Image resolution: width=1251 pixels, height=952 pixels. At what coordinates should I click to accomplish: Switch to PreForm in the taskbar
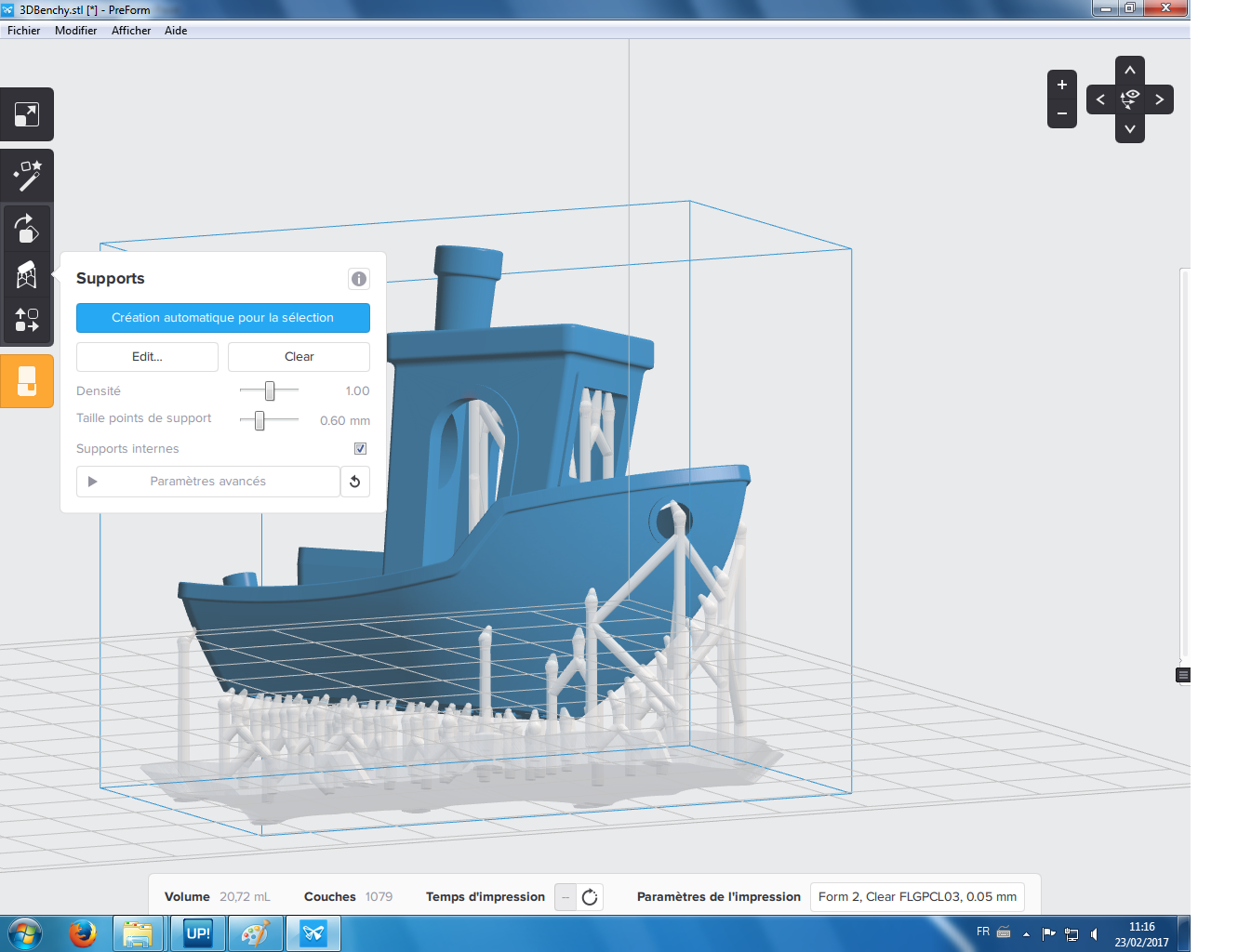313,933
